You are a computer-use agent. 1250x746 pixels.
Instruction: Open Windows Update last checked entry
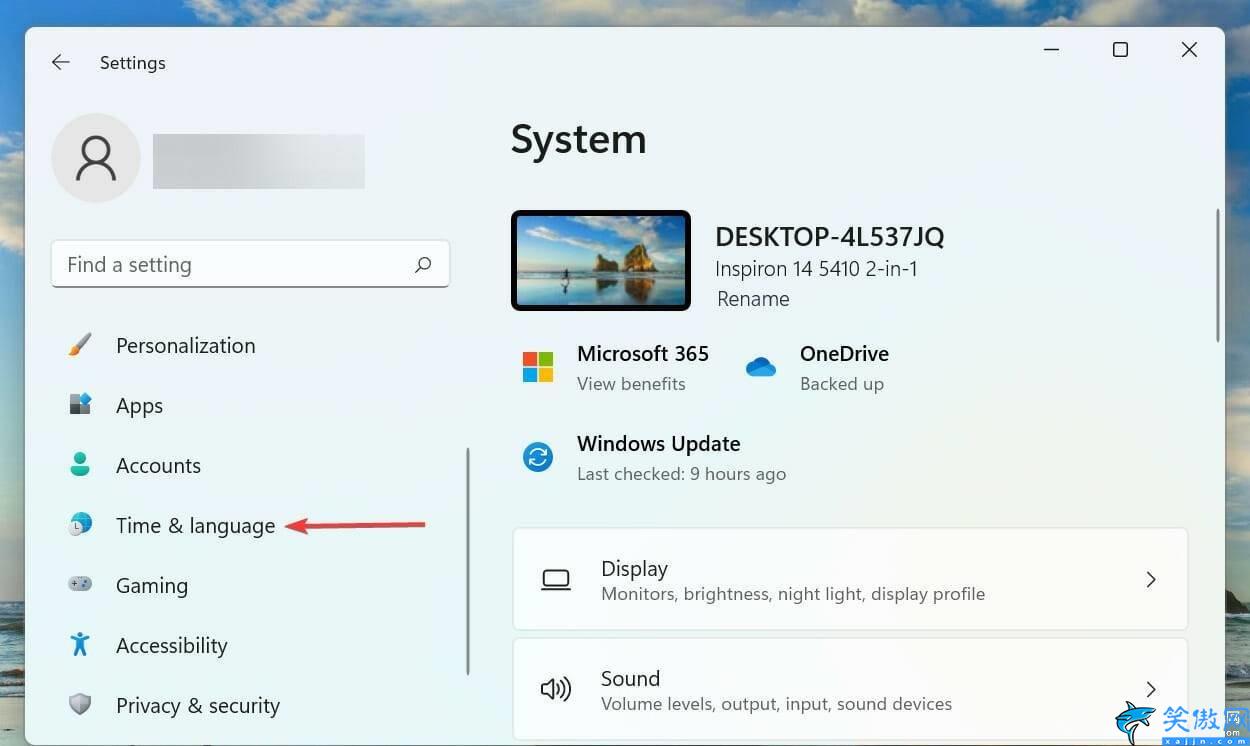click(681, 474)
